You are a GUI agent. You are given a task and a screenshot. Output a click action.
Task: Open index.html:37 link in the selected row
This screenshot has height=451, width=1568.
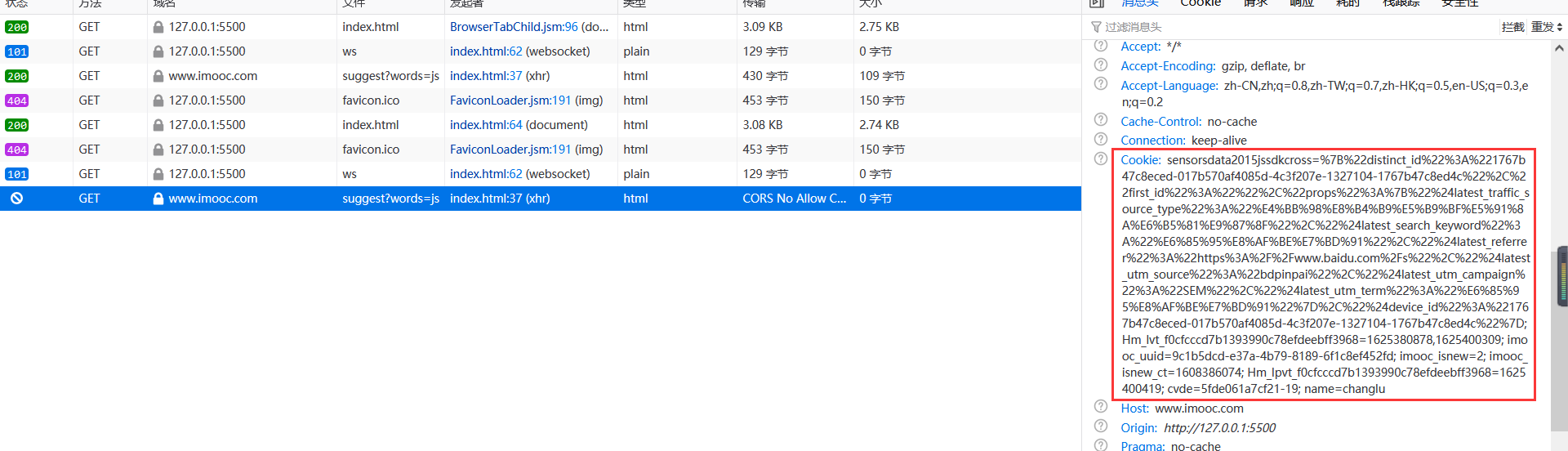(x=486, y=199)
